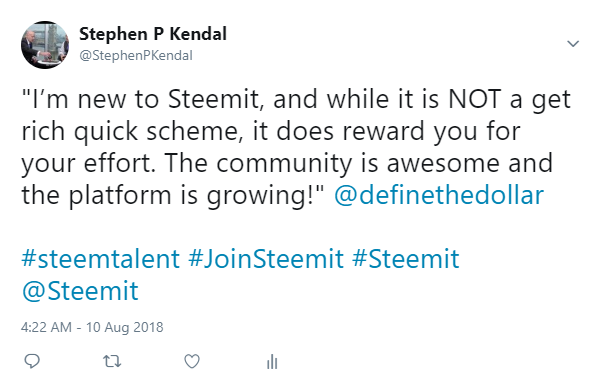Click the reply speech bubble icon
This screenshot has width=609, height=383.
click(x=32, y=361)
